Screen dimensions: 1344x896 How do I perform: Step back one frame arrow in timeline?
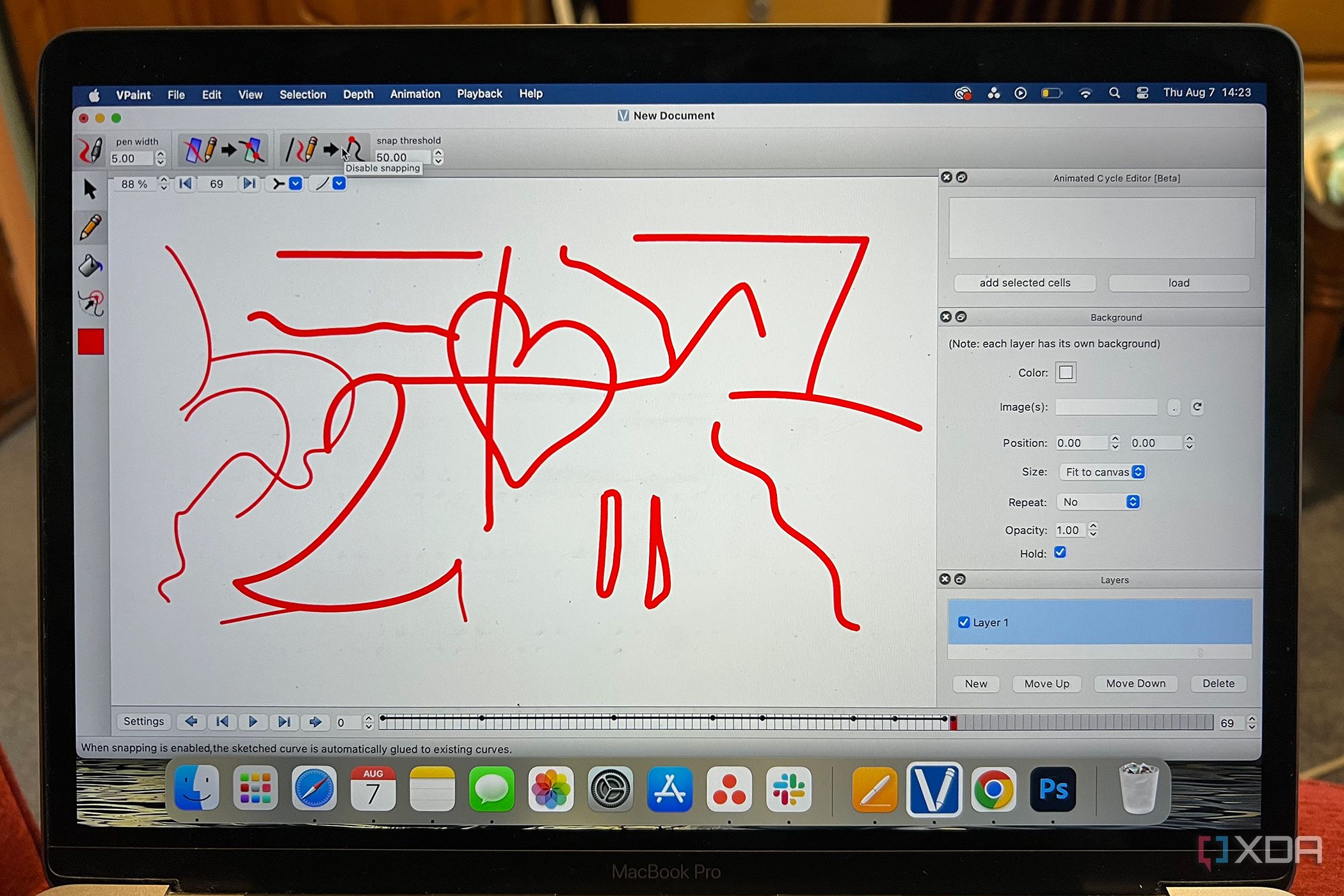coord(191,722)
